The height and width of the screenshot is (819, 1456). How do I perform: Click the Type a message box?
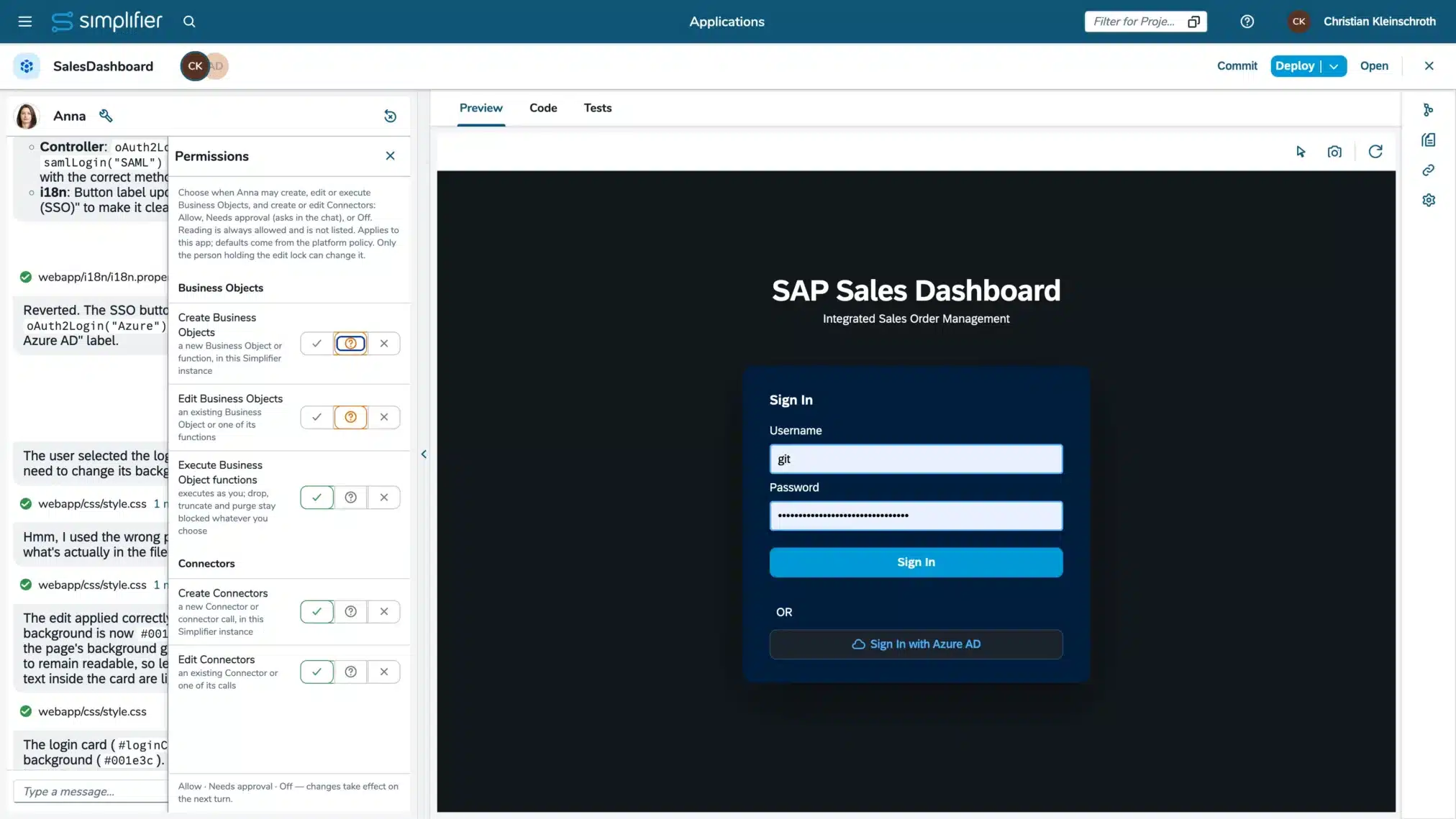tap(91, 791)
